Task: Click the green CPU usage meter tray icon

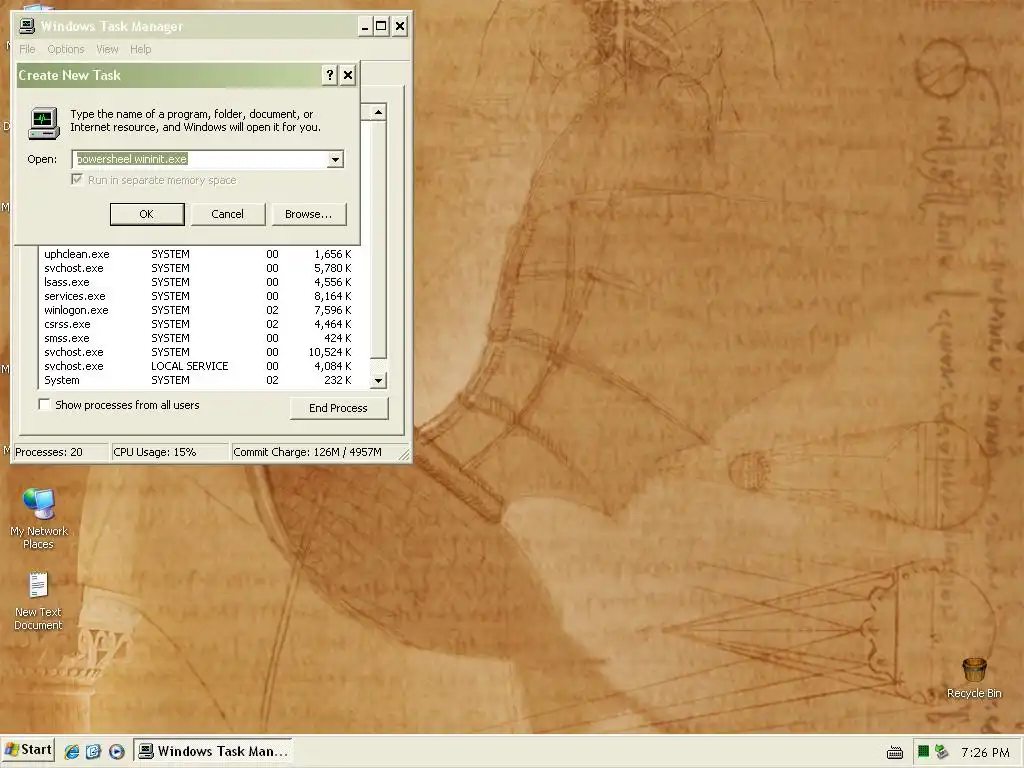Action: tap(923, 752)
